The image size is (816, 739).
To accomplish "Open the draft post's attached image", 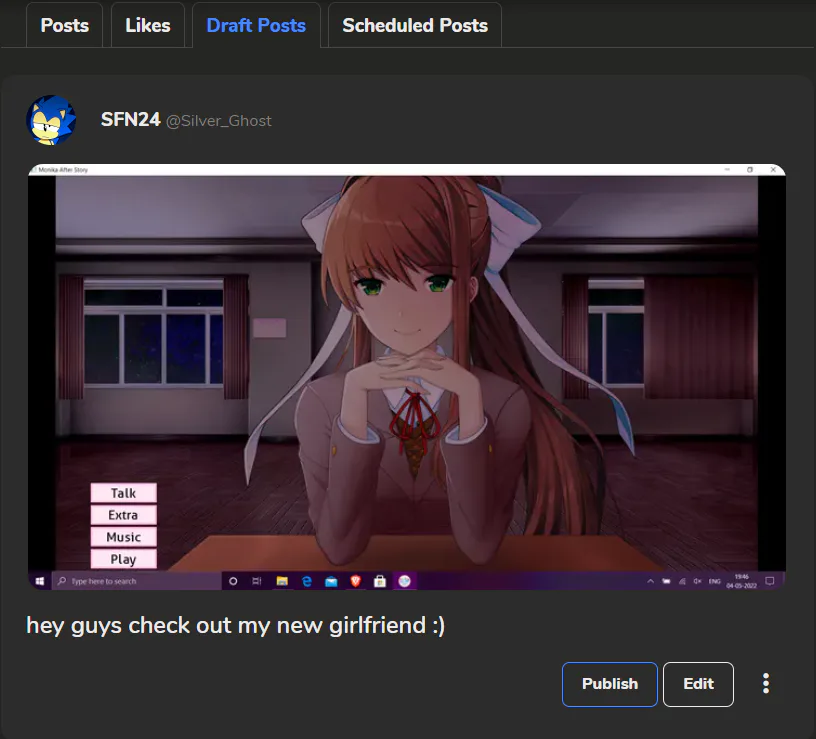I will pos(407,377).
